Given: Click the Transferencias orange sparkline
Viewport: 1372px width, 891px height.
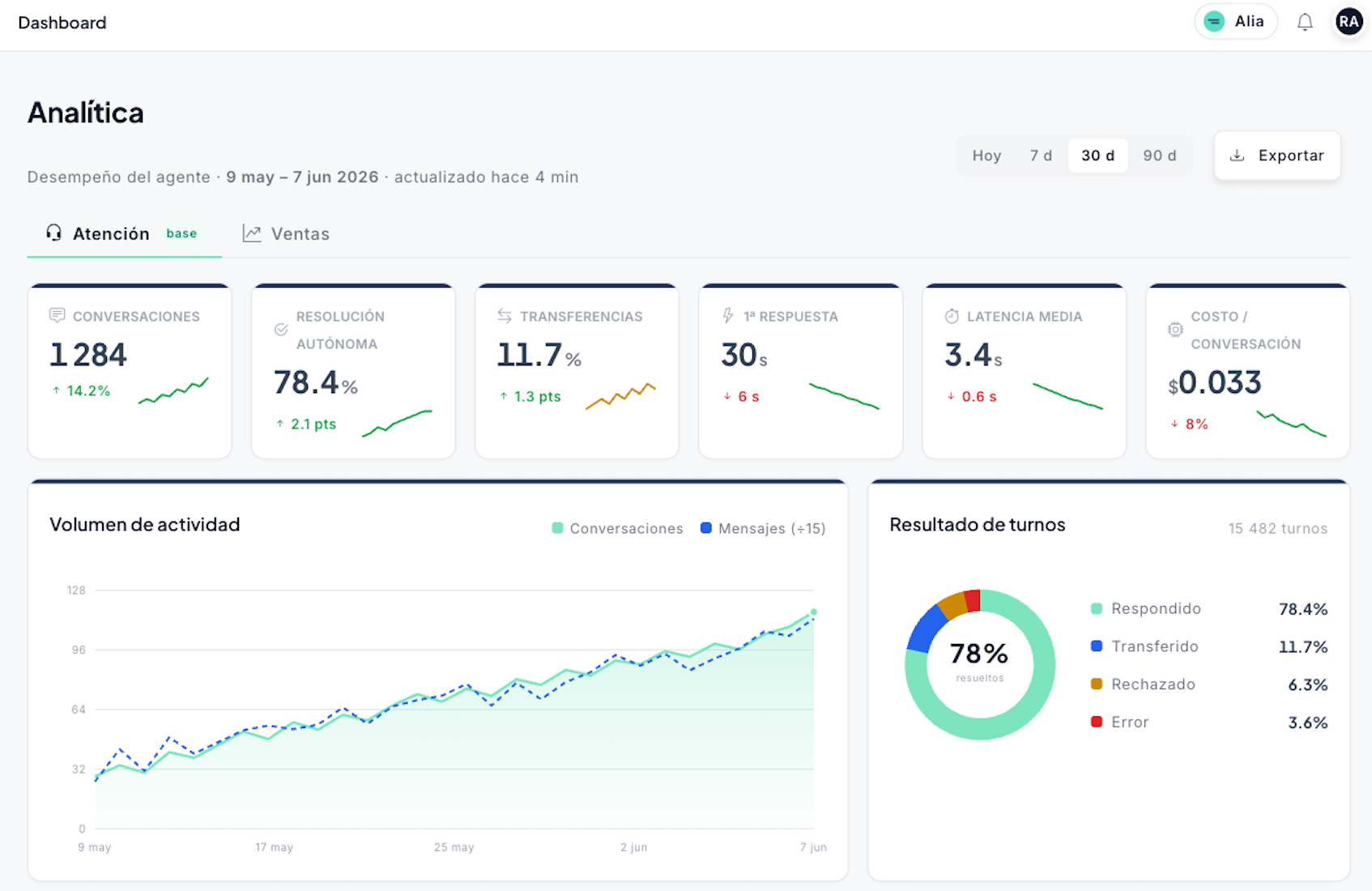Looking at the screenshot, I should tap(620, 396).
